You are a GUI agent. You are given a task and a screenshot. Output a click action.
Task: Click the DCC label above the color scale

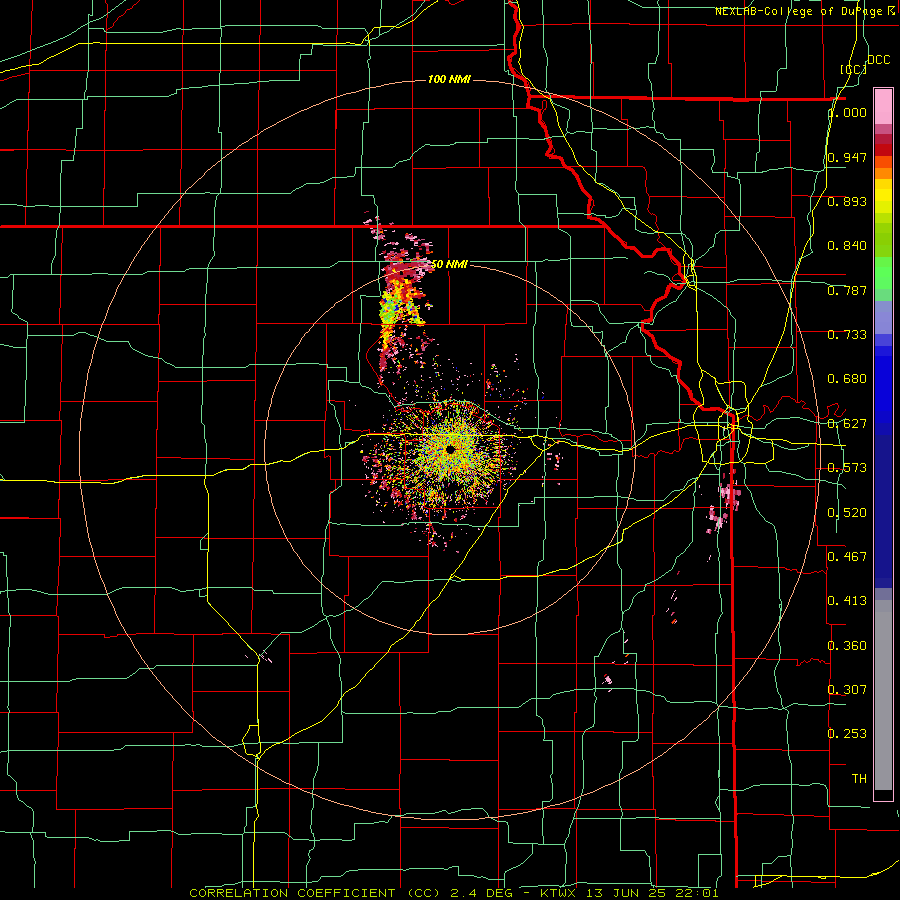[879, 60]
